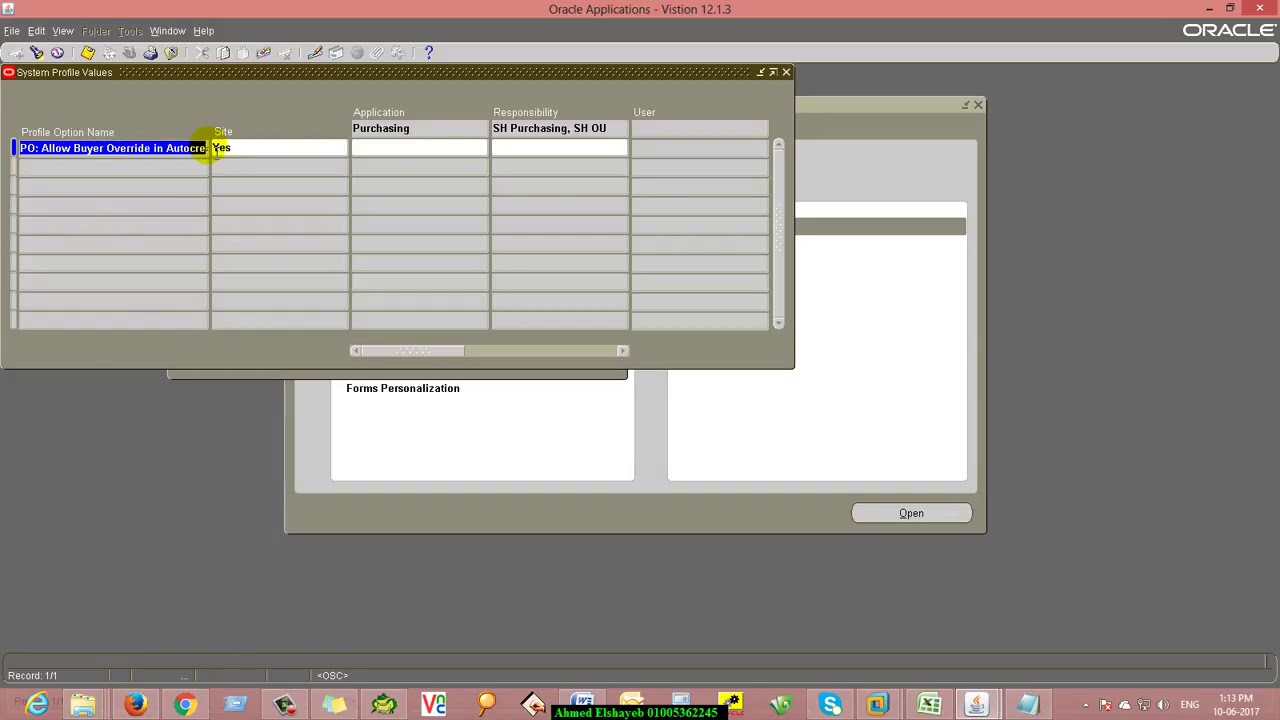Click the Cut scissors icon
The image size is (1280, 720).
click(202, 53)
